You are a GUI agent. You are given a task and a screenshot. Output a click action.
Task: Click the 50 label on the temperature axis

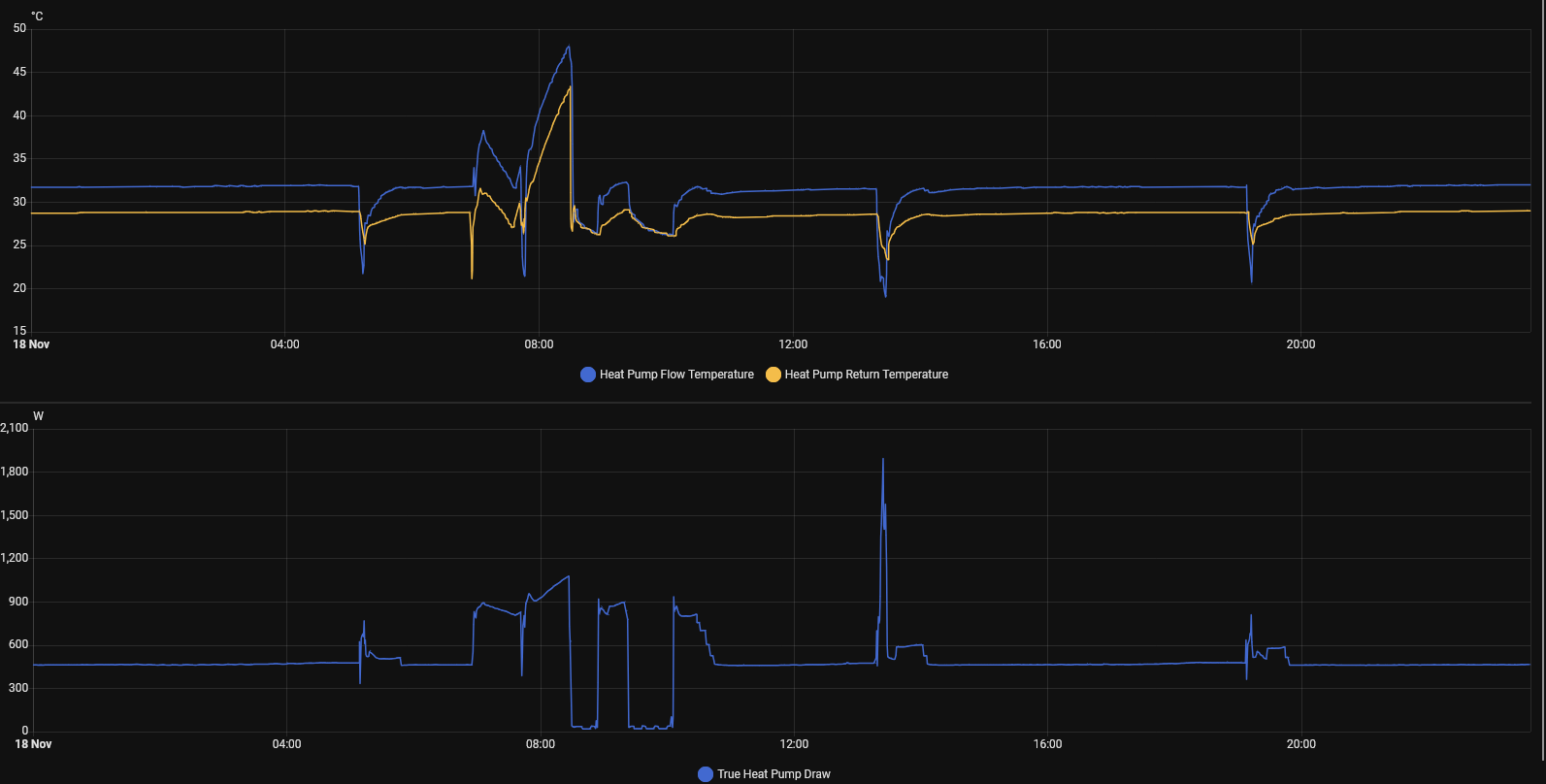19,28
